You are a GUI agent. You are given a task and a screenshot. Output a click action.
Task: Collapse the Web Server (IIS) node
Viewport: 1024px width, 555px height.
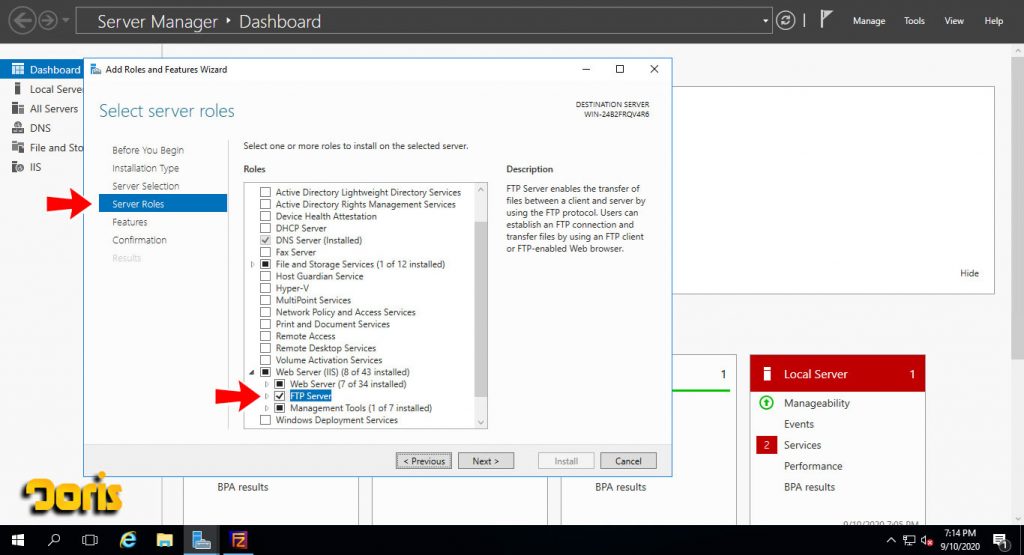point(253,372)
